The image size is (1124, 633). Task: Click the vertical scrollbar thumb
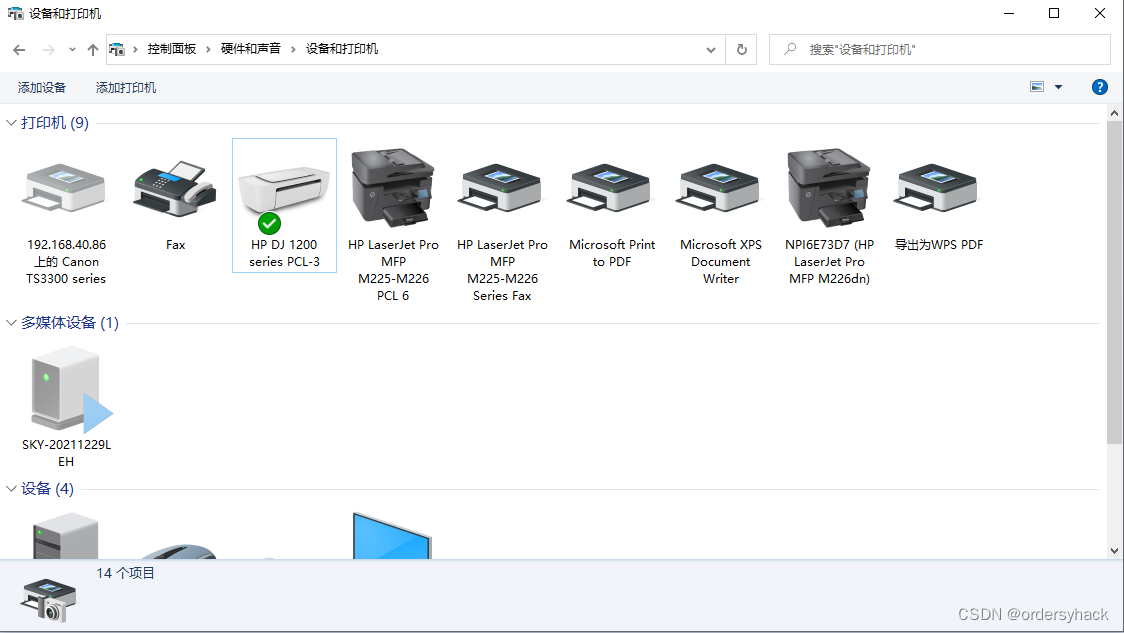pyautogui.click(x=1114, y=282)
